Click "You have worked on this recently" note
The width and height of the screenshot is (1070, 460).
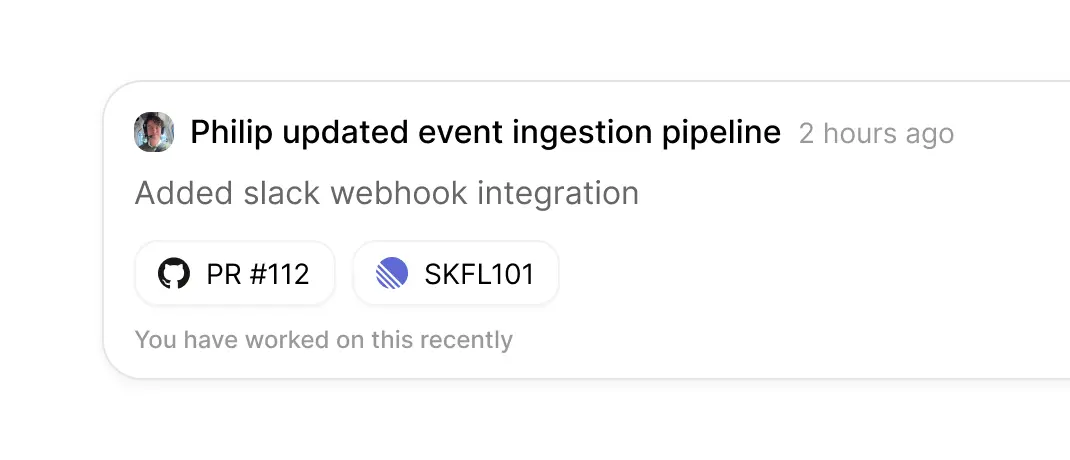324,340
